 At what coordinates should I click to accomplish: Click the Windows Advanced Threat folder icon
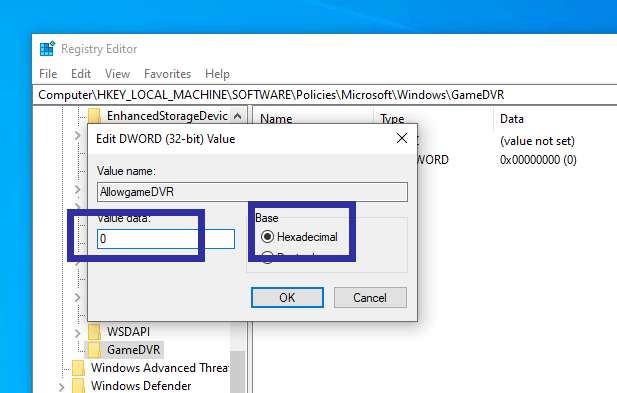(78, 367)
